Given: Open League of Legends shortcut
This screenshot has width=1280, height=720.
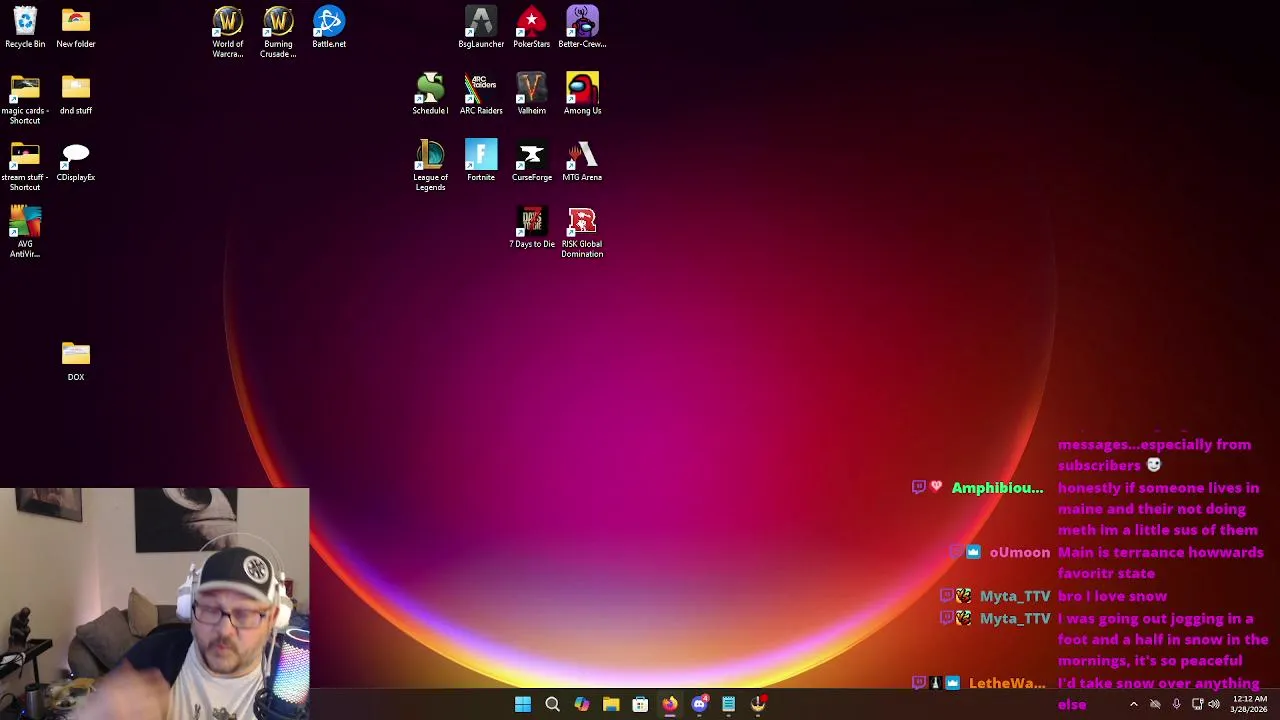Looking at the screenshot, I should click(x=430, y=165).
